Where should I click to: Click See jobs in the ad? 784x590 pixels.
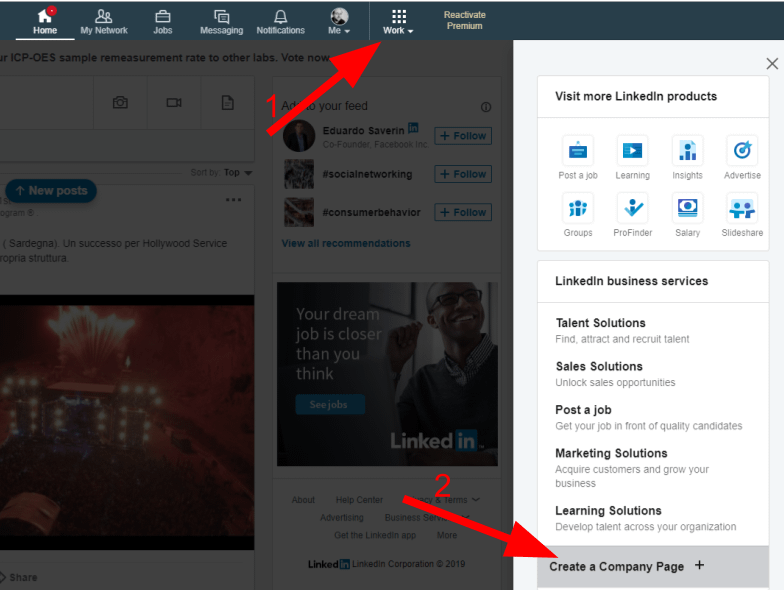(330, 404)
